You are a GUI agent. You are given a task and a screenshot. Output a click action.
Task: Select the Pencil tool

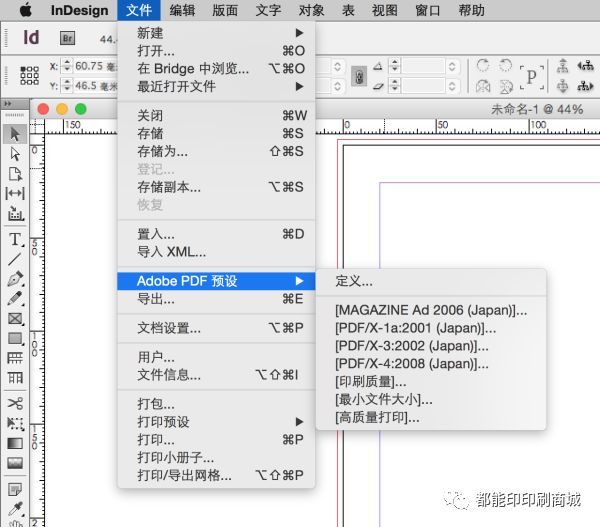click(x=15, y=299)
